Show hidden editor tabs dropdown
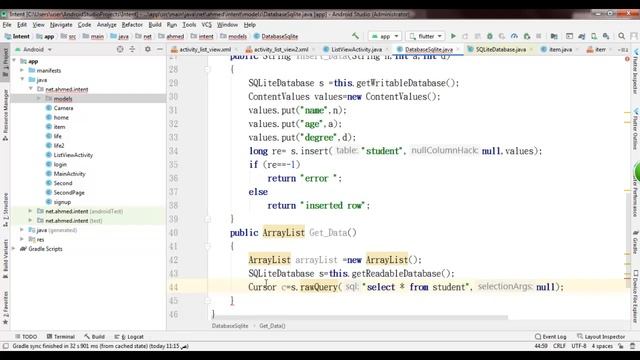The width and height of the screenshot is (640, 360). [x=623, y=49]
